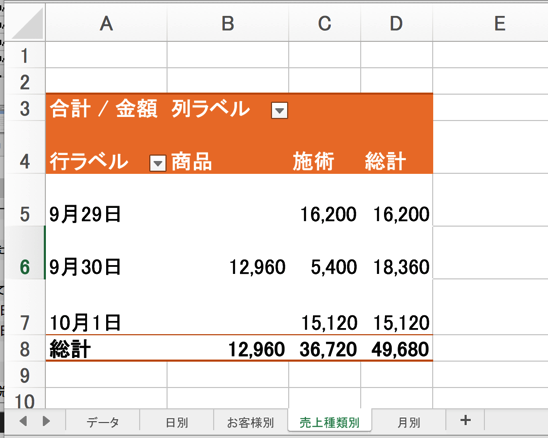The height and width of the screenshot is (438, 548).
Task: Switch to the 日別 sheet tab
Action: coord(176,422)
